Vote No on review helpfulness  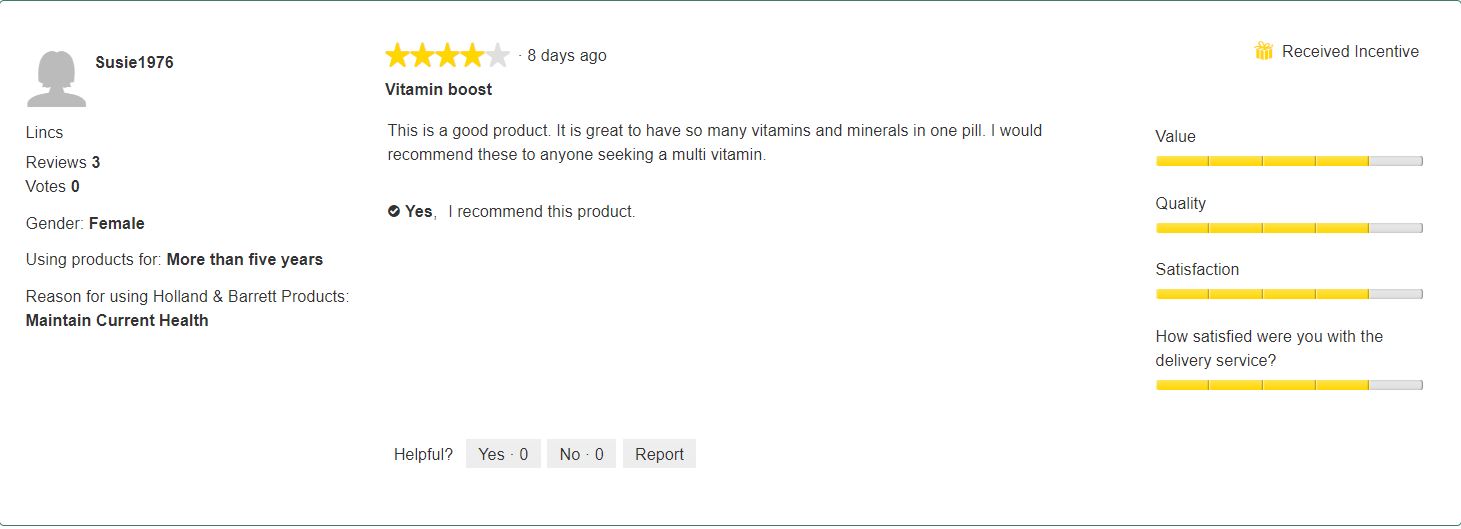[582, 454]
